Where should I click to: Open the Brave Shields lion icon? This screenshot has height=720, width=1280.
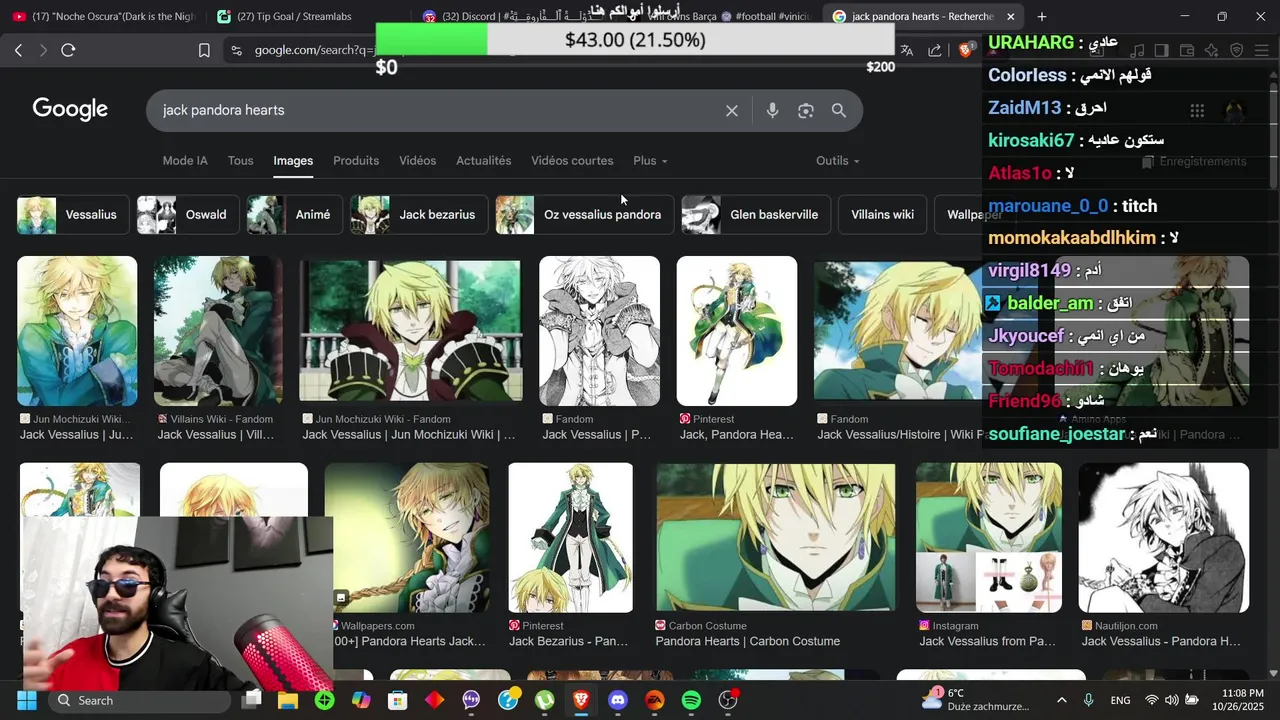tap(965, 50)
